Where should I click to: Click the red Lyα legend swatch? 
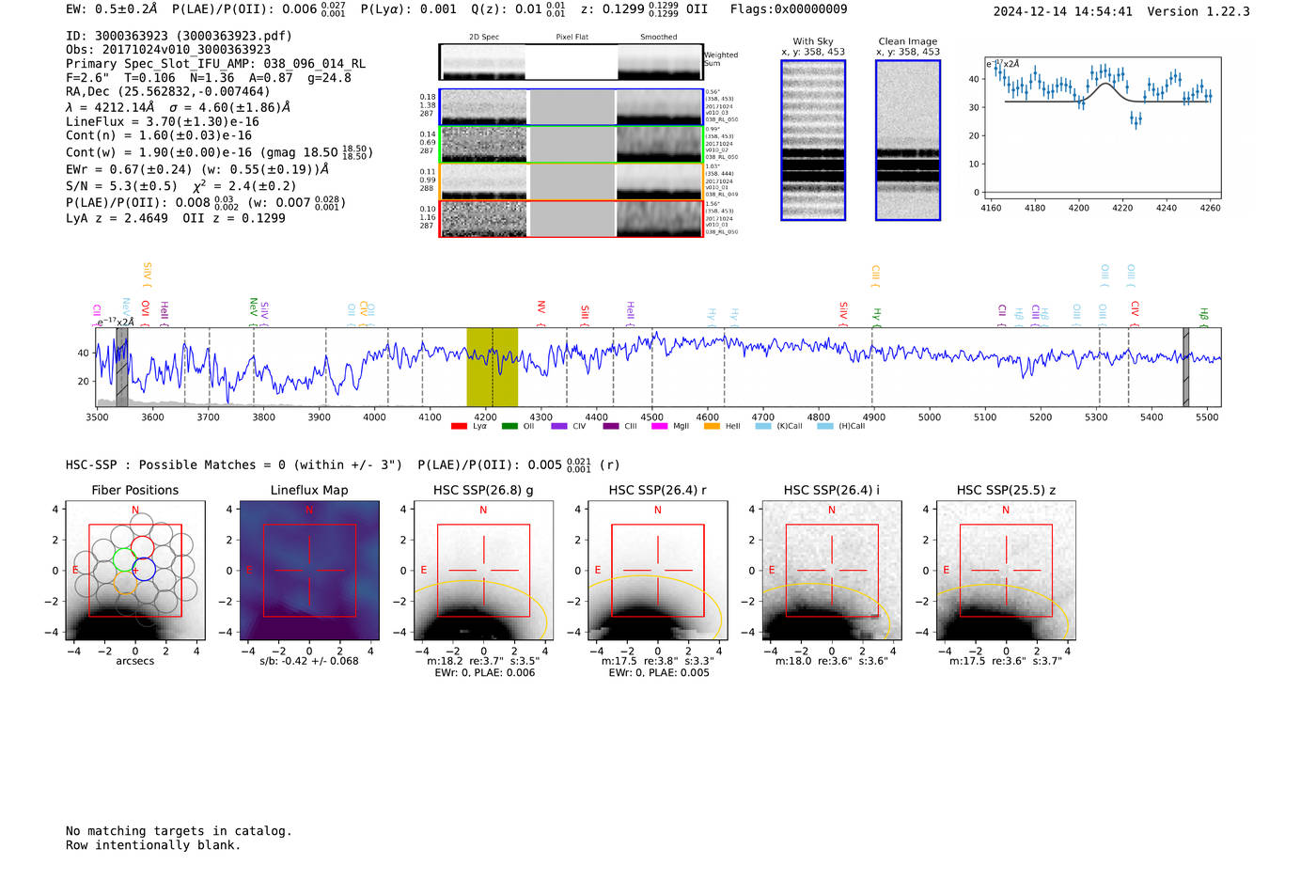(459, 426)
